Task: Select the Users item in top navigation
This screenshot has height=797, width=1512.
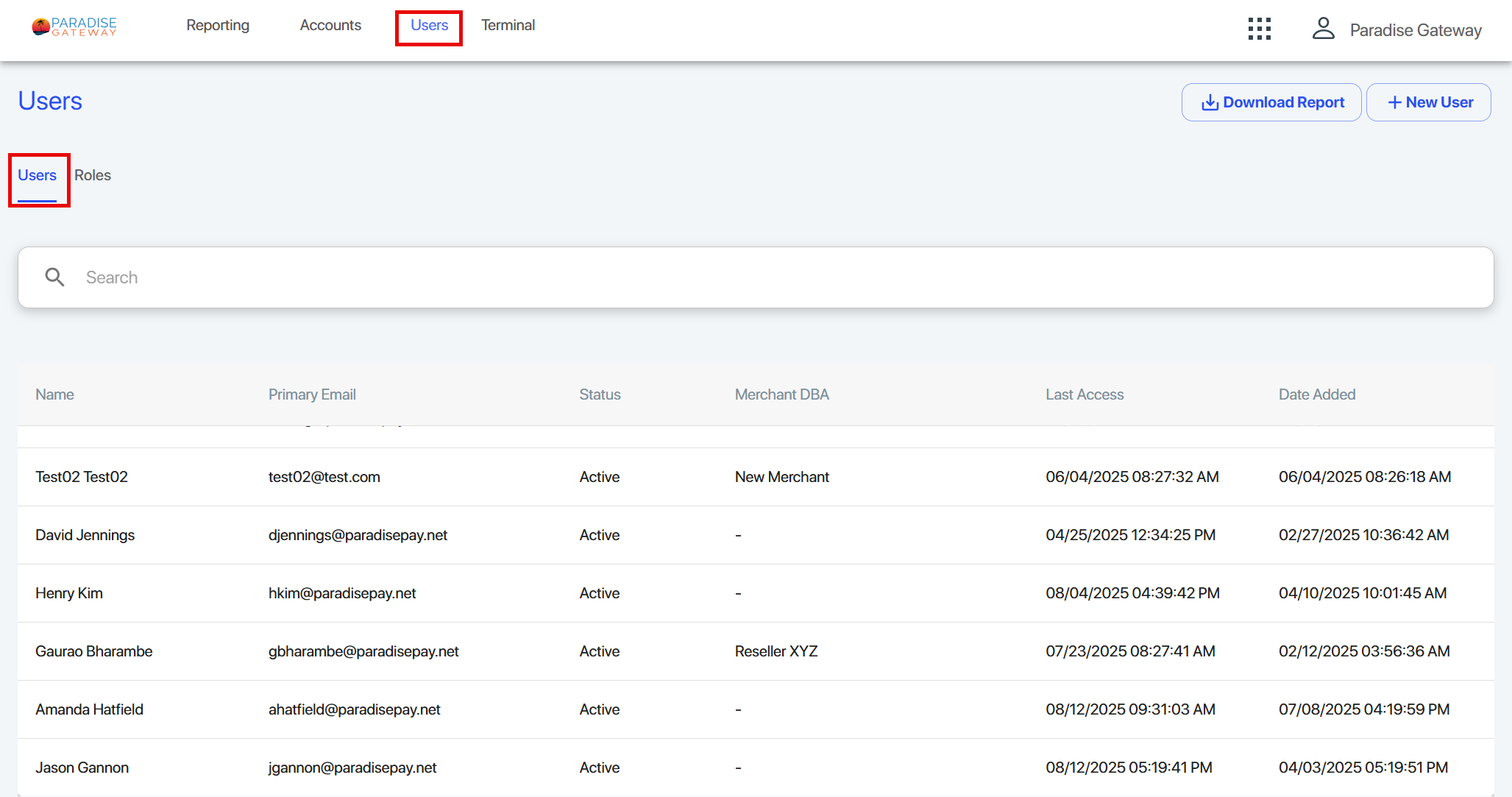Action: pyautogui.click(x=429, y=25)
